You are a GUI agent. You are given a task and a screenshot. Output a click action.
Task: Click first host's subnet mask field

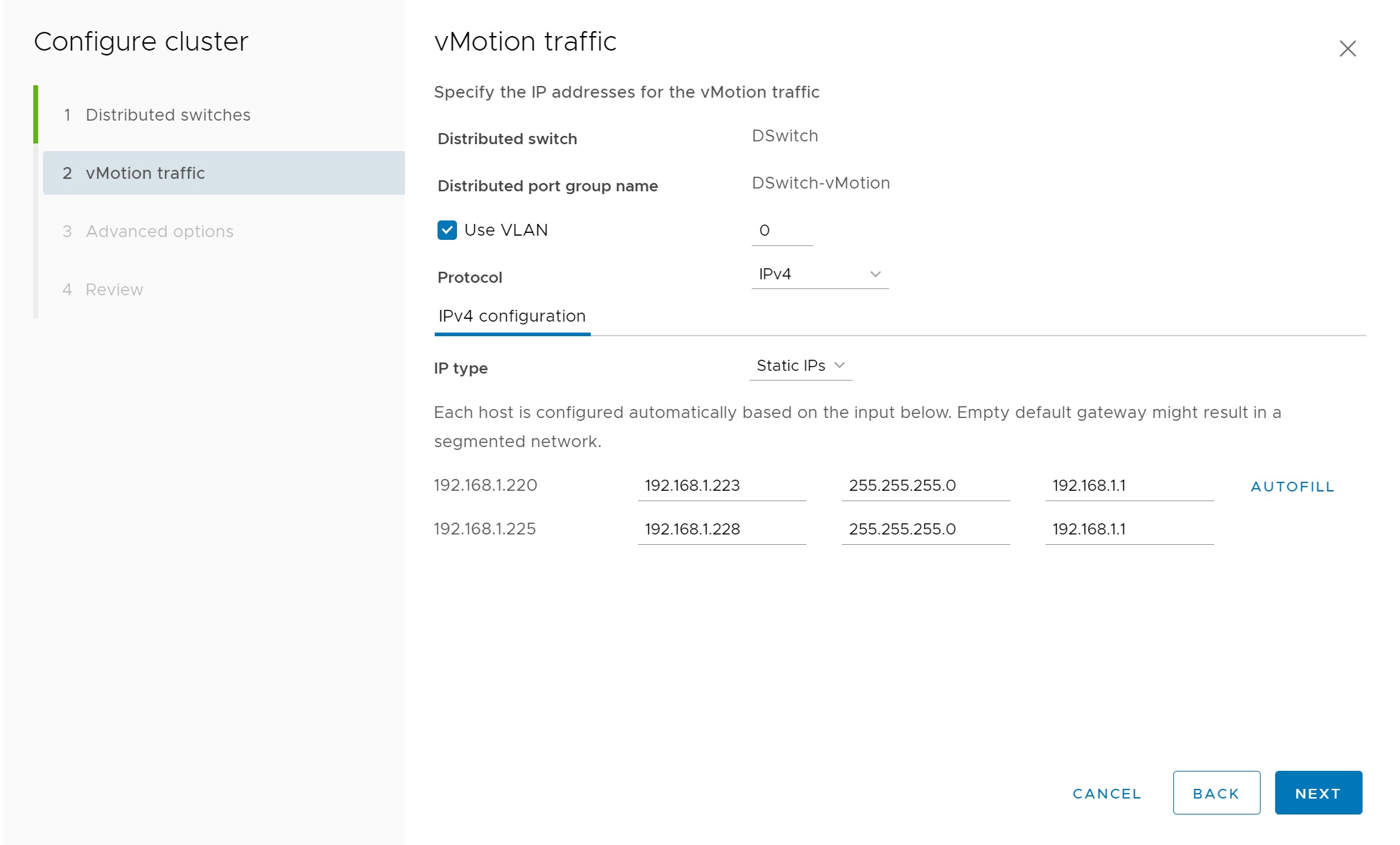(x=925, y=486)
